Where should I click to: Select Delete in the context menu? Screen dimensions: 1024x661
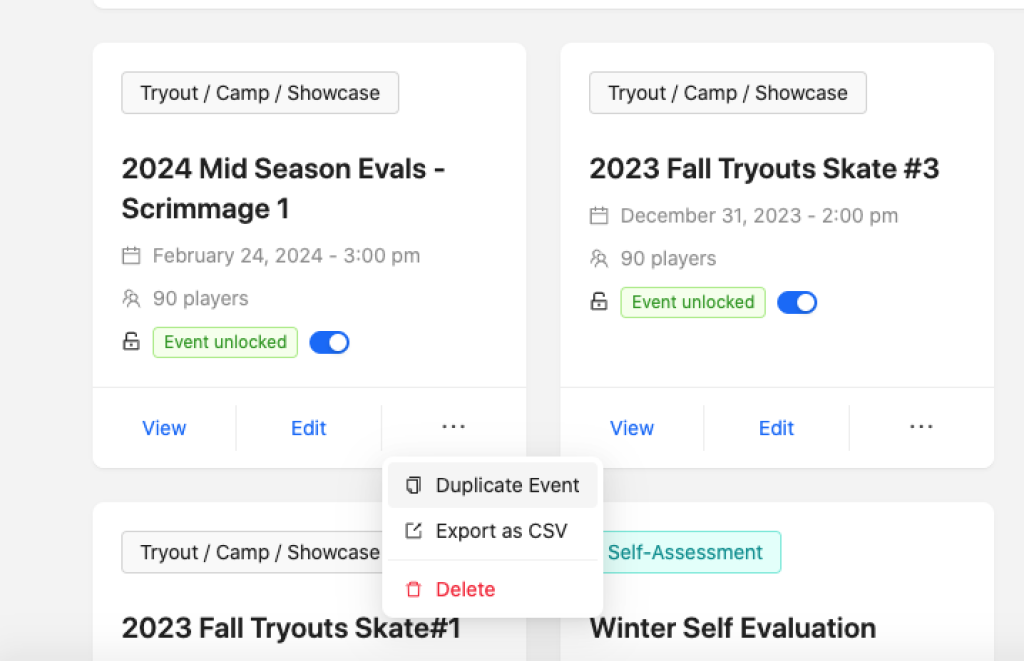pyautogui.click(x=465, y=590)
